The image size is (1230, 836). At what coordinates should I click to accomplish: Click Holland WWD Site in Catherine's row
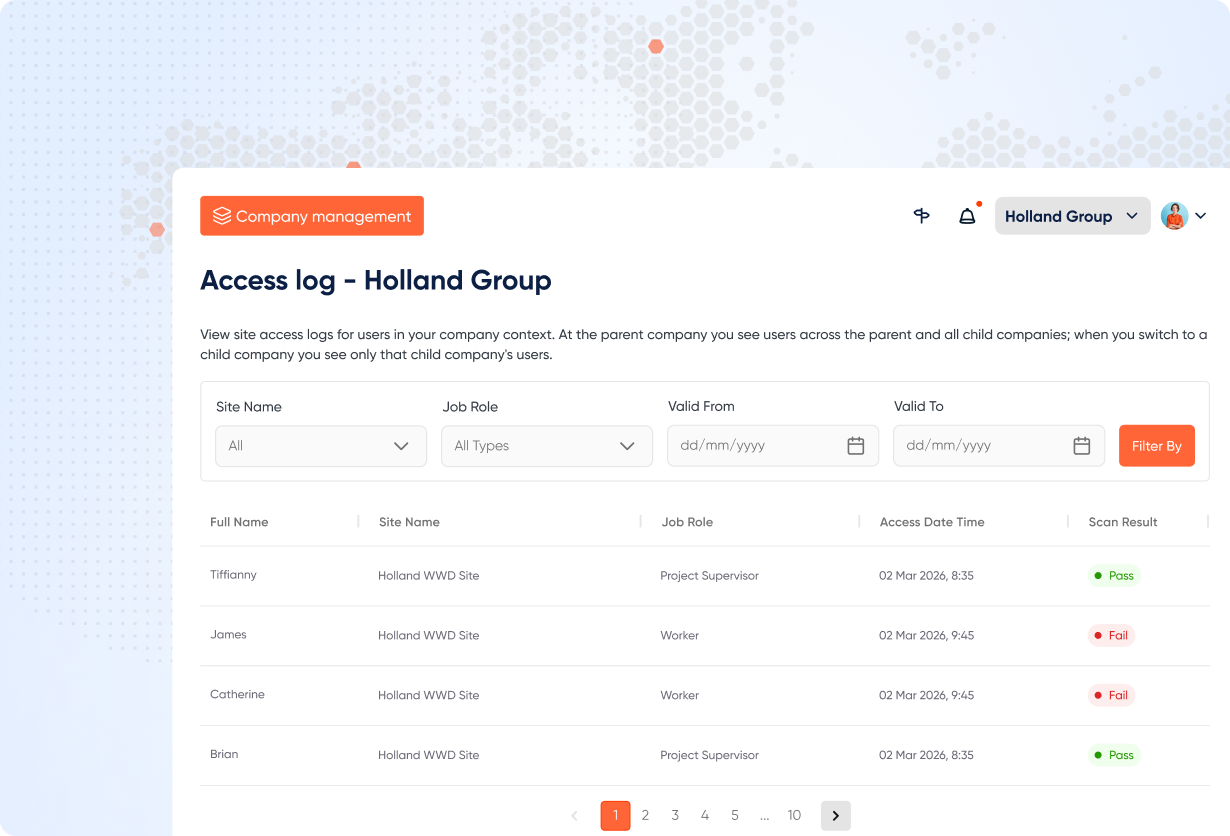coord(428,696)
